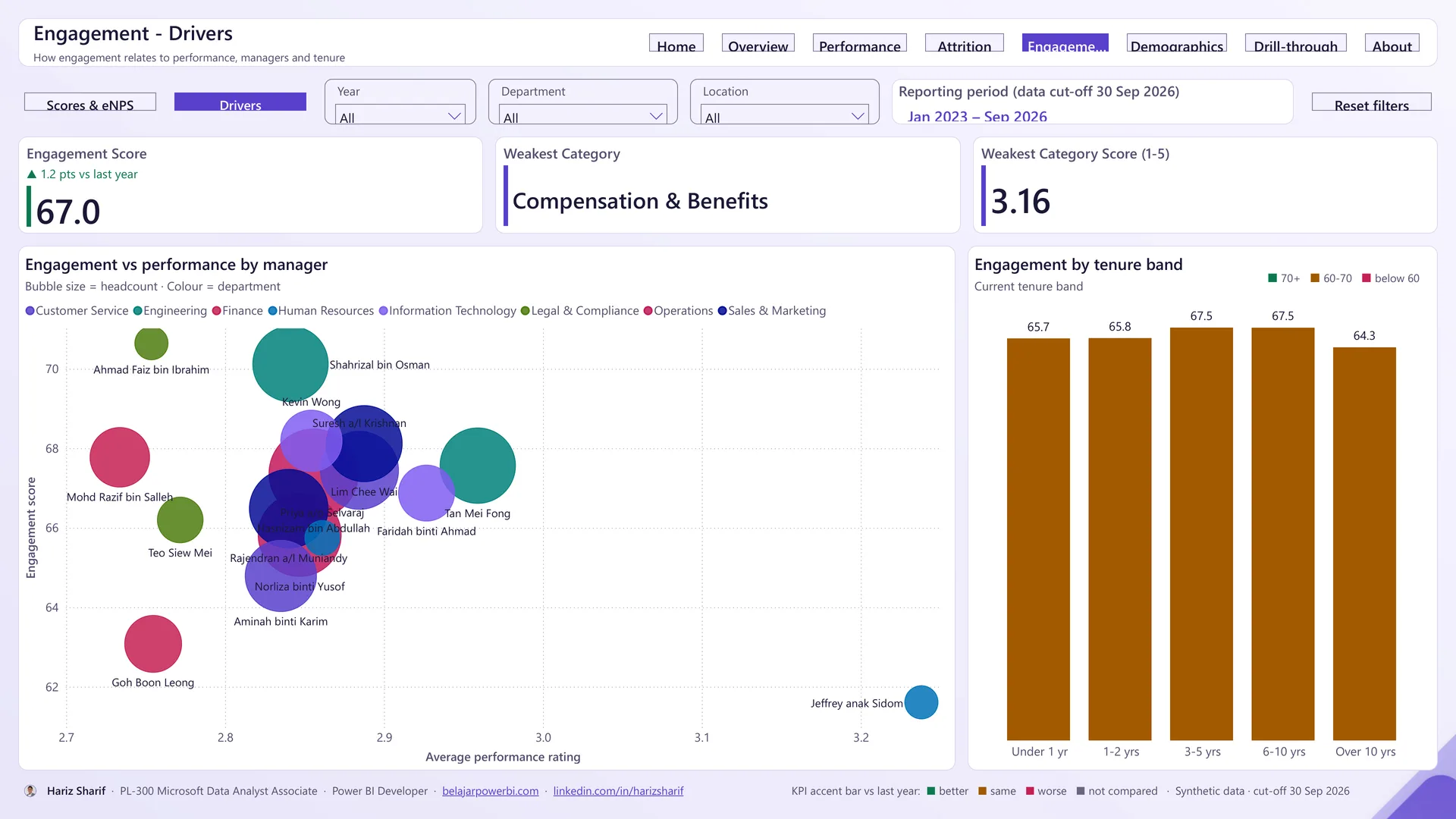This screenshot has width=1456, height=819.
Task: Select Legal & Compliance legend marker
Action: (x=526, y=311)
